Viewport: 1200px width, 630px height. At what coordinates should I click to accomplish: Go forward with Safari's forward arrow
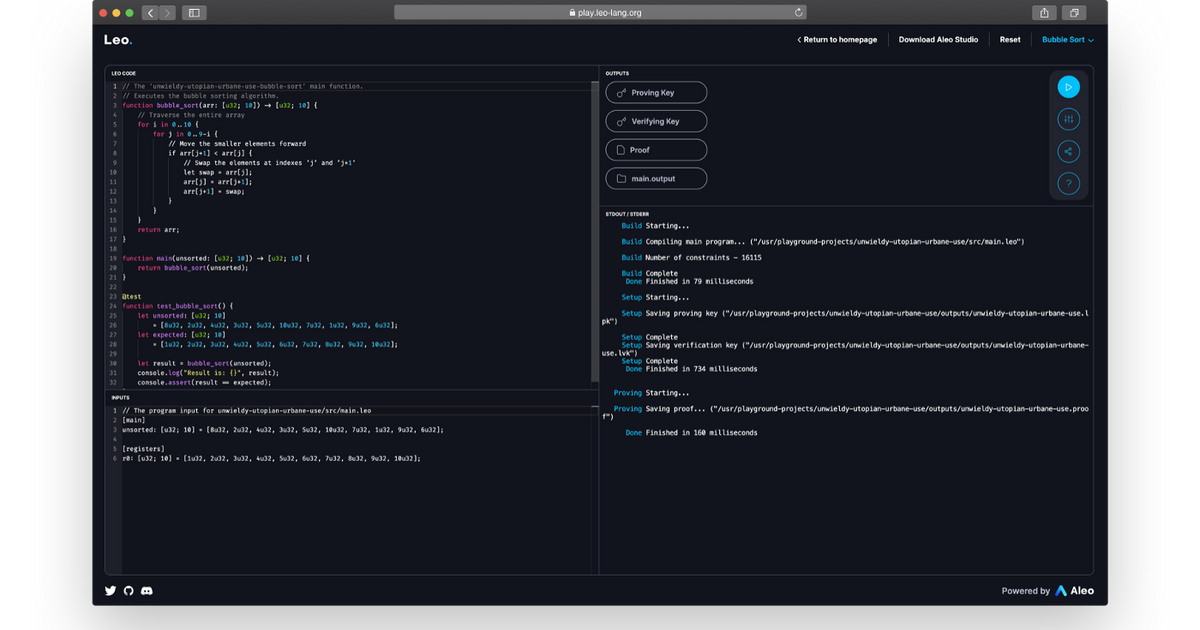167,13
